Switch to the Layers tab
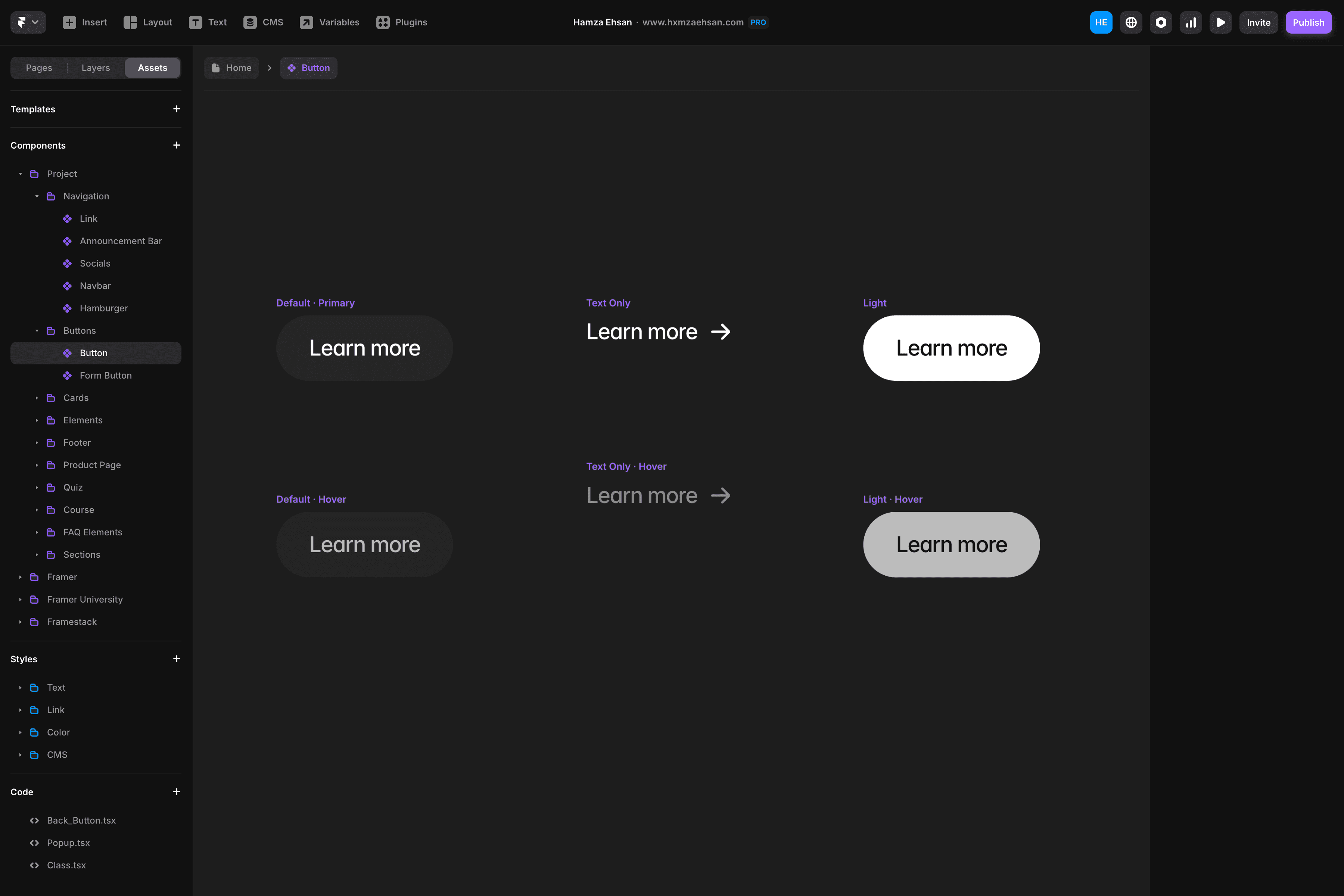 [x=96, y=68]
